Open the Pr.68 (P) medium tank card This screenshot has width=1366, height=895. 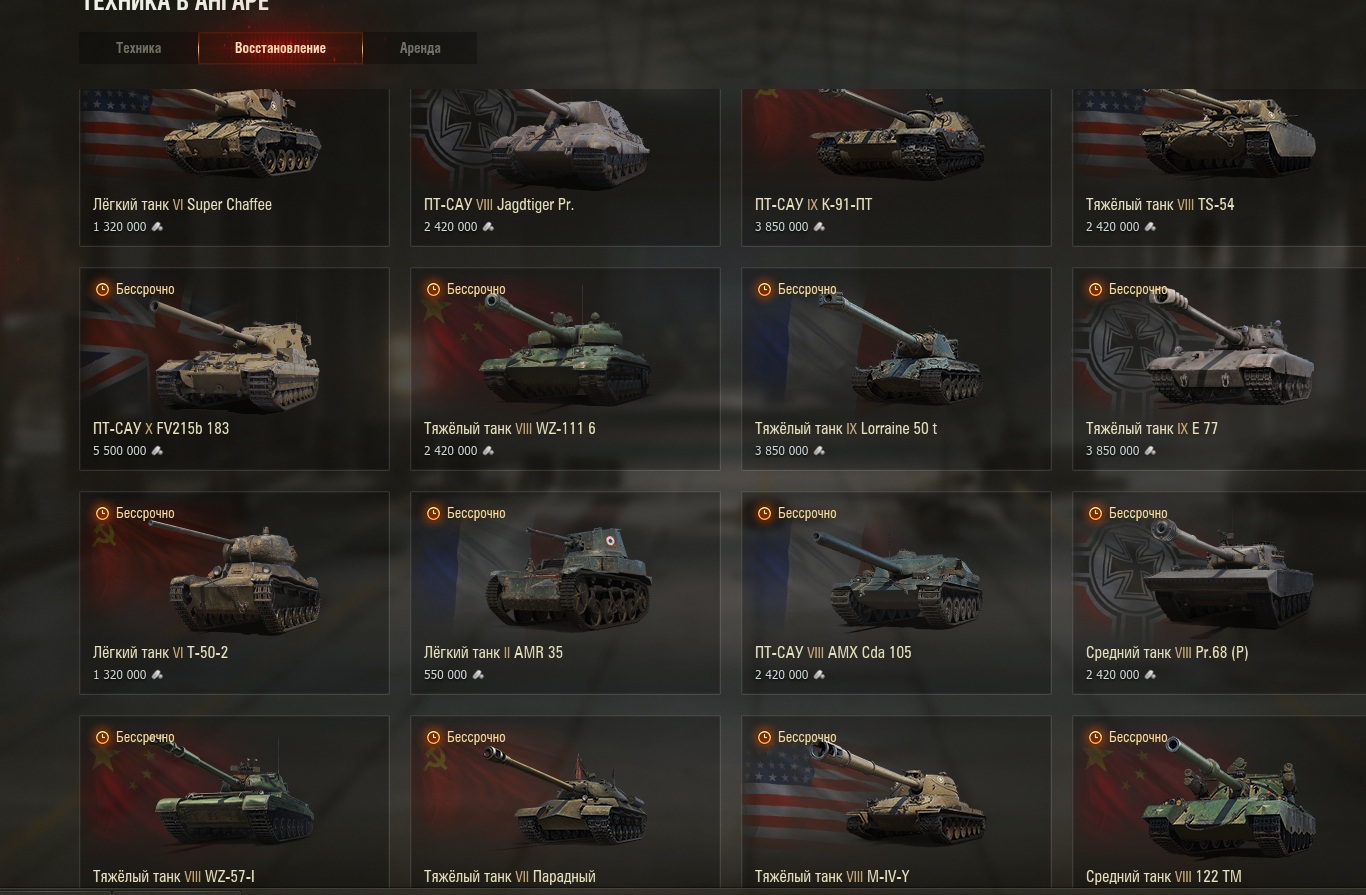[x=1227, y=592]
